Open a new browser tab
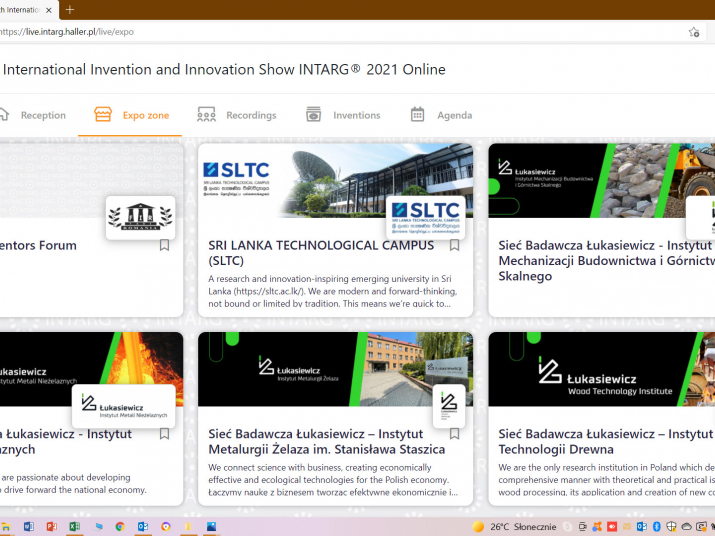 tap(70, 9)
